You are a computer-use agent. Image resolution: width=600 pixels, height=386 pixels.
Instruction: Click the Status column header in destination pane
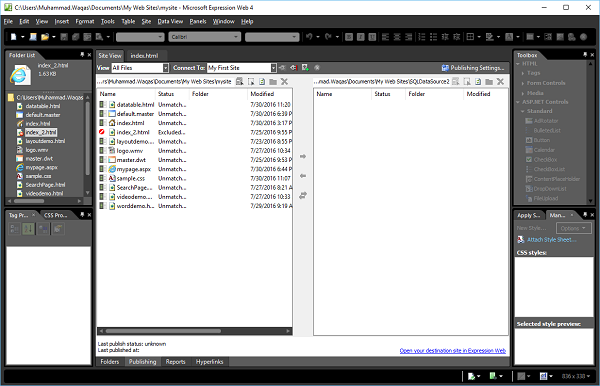pos(388,94)
